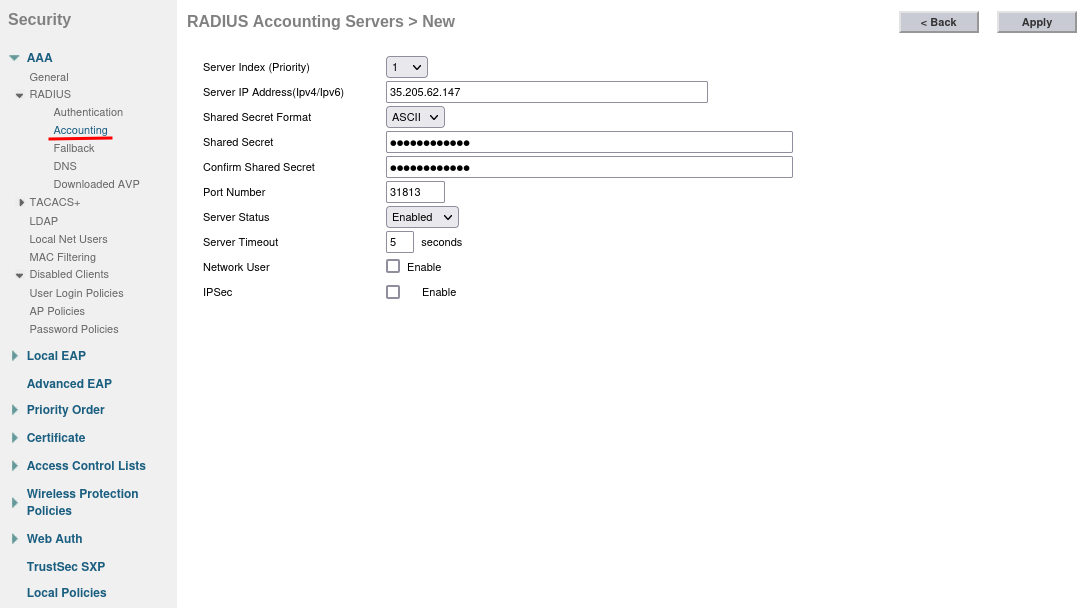Click the Server IP Address field

[546, 92]
